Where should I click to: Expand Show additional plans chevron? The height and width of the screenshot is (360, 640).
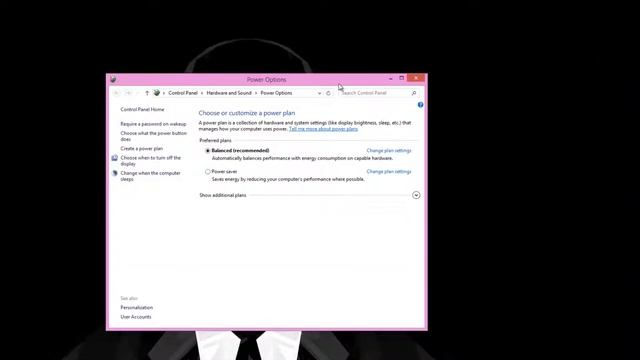pyautogui.click(x=416, y=195)
